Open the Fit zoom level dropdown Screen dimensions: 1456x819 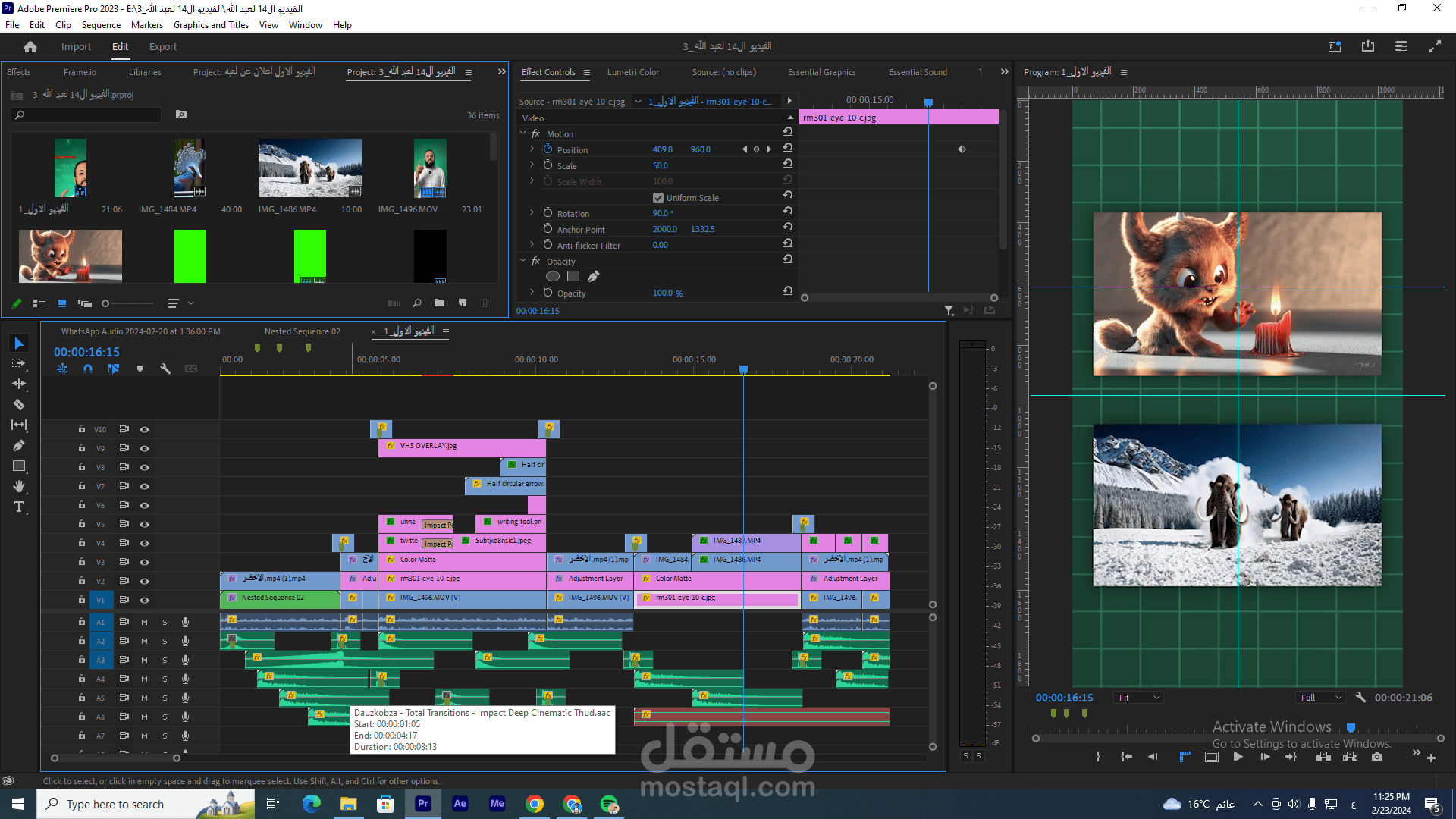click(1139, 698)
